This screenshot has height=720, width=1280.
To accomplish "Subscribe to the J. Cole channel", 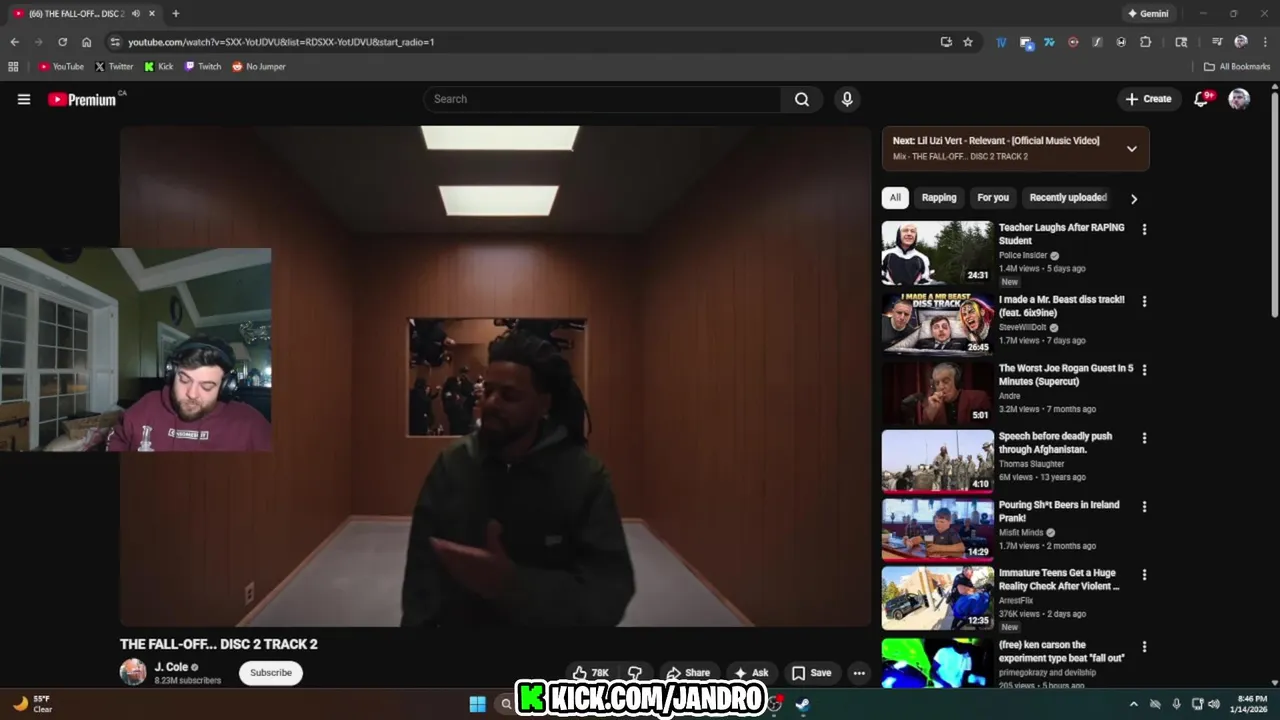I will pyautogui.click(x=271, y=673).
